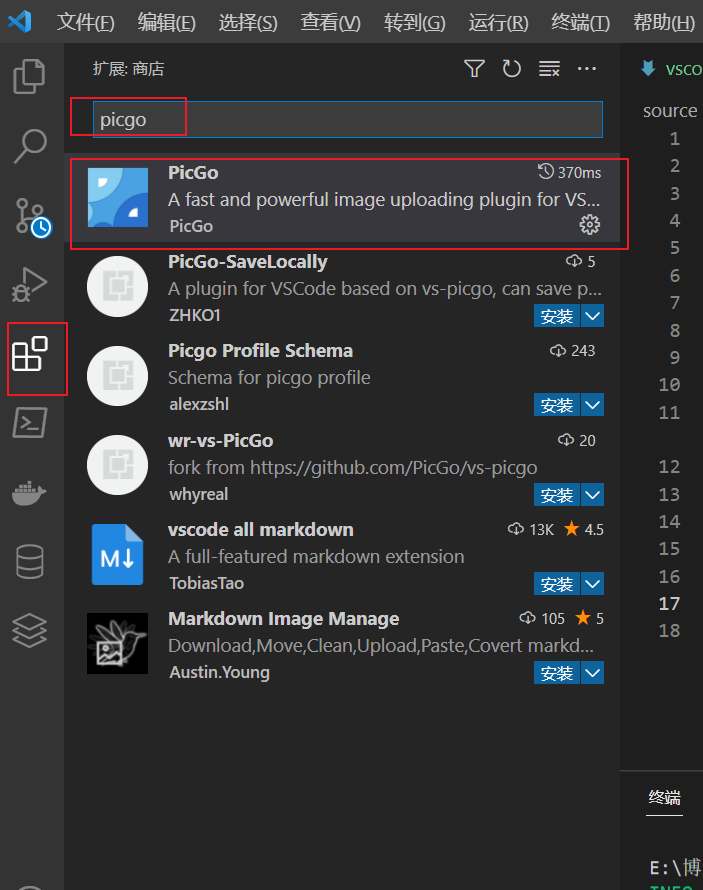Click the extension search box containing picgo
703x890 pixels.
click(x=347, y=120)
